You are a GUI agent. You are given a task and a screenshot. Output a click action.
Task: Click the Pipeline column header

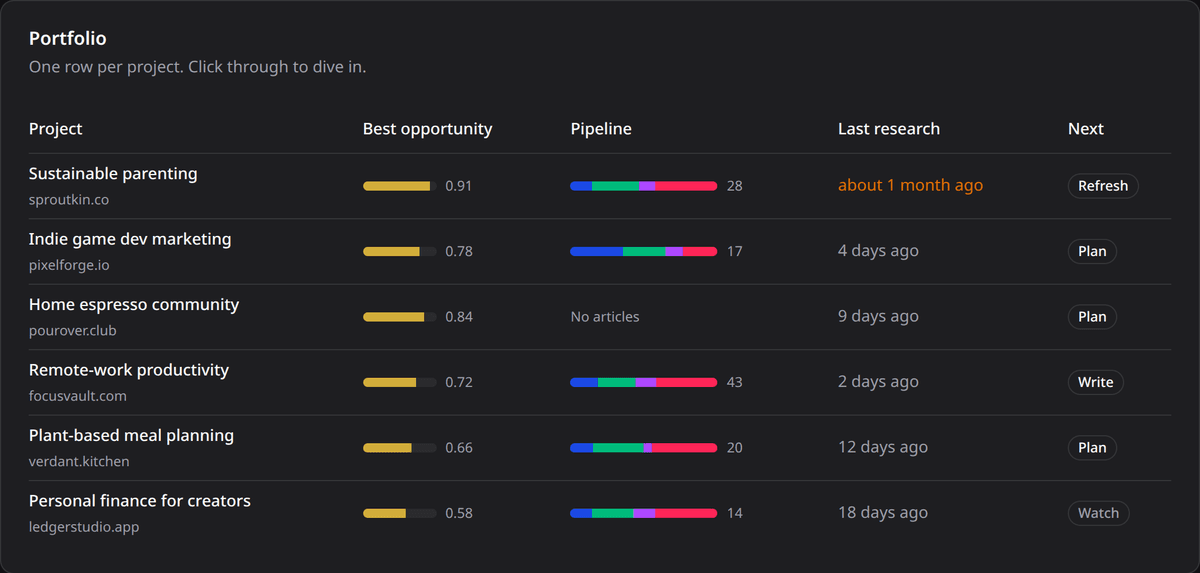(601, 129)
